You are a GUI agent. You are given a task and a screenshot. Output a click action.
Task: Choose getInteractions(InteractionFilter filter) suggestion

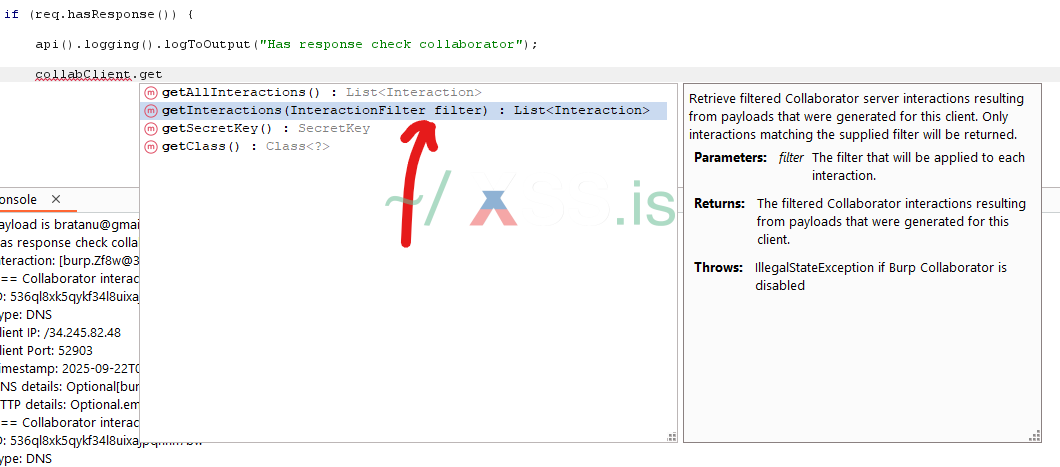tap(403, 111)
